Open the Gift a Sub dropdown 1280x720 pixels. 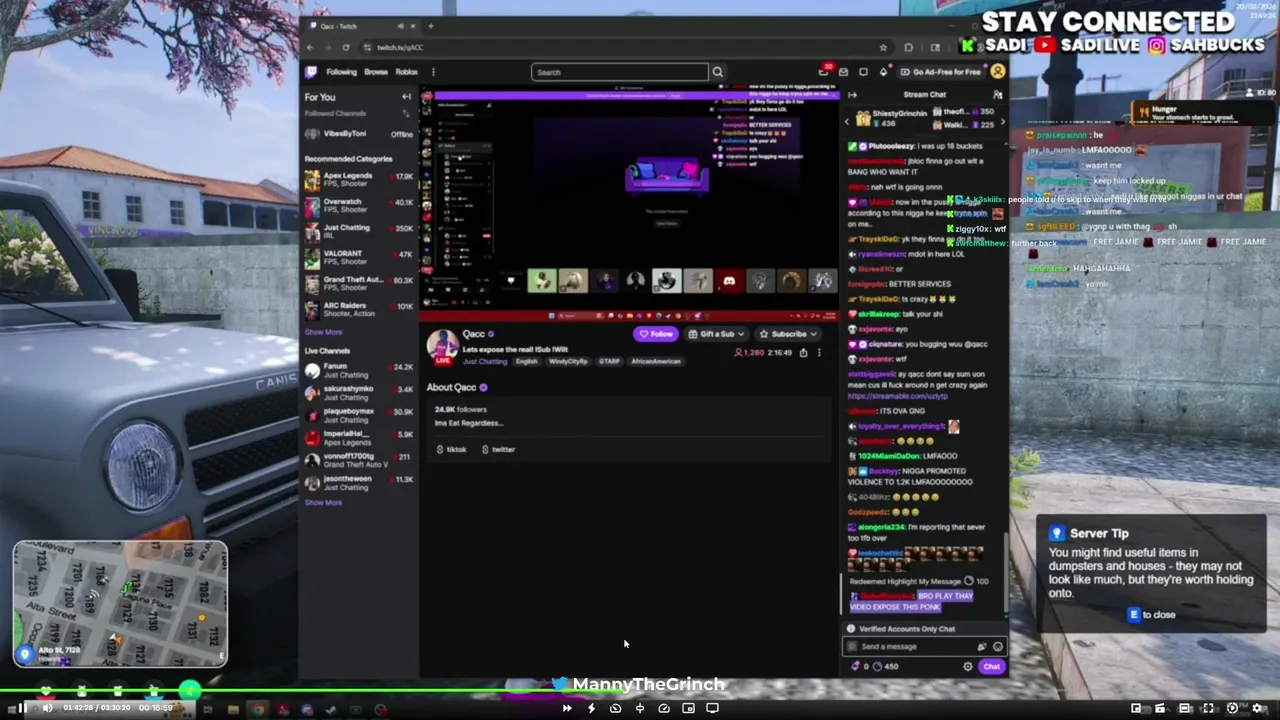(716, 334)
